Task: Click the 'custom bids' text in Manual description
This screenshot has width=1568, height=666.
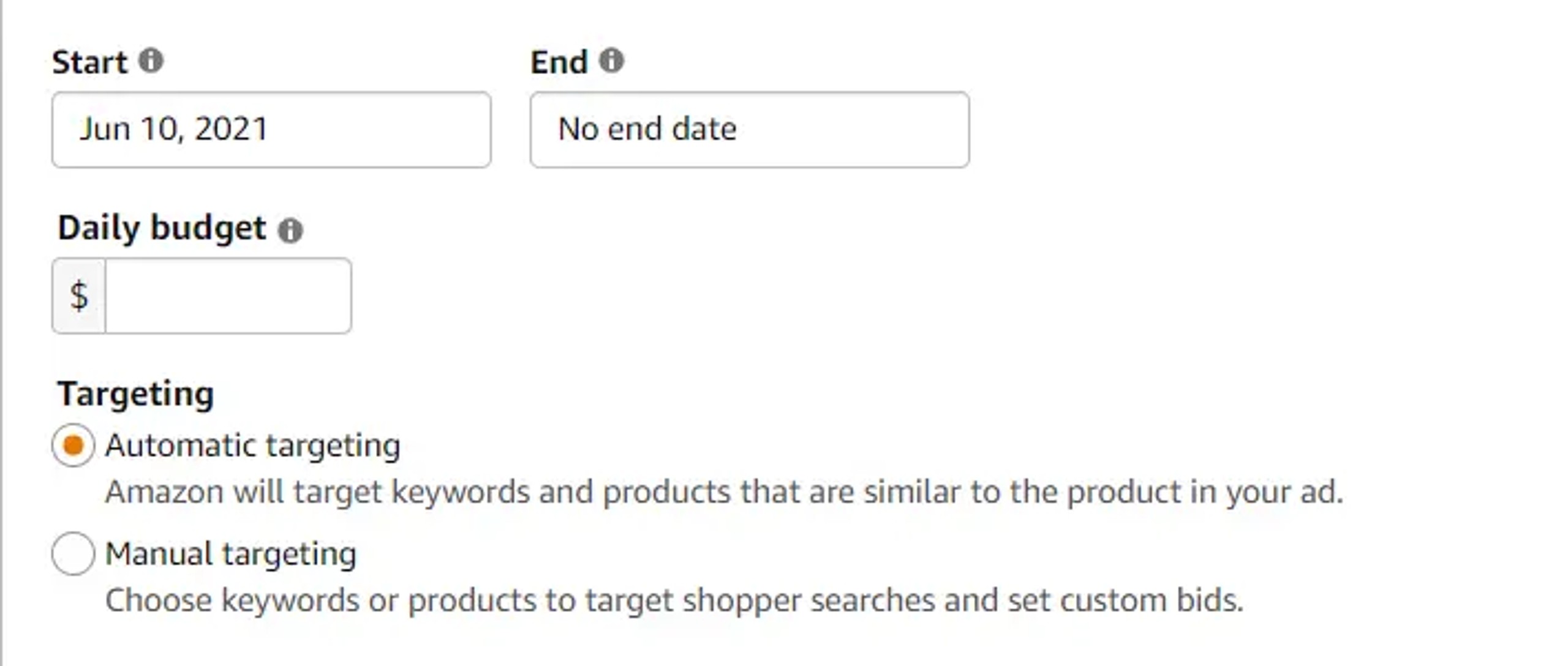Action: [x=1152, y=601]
